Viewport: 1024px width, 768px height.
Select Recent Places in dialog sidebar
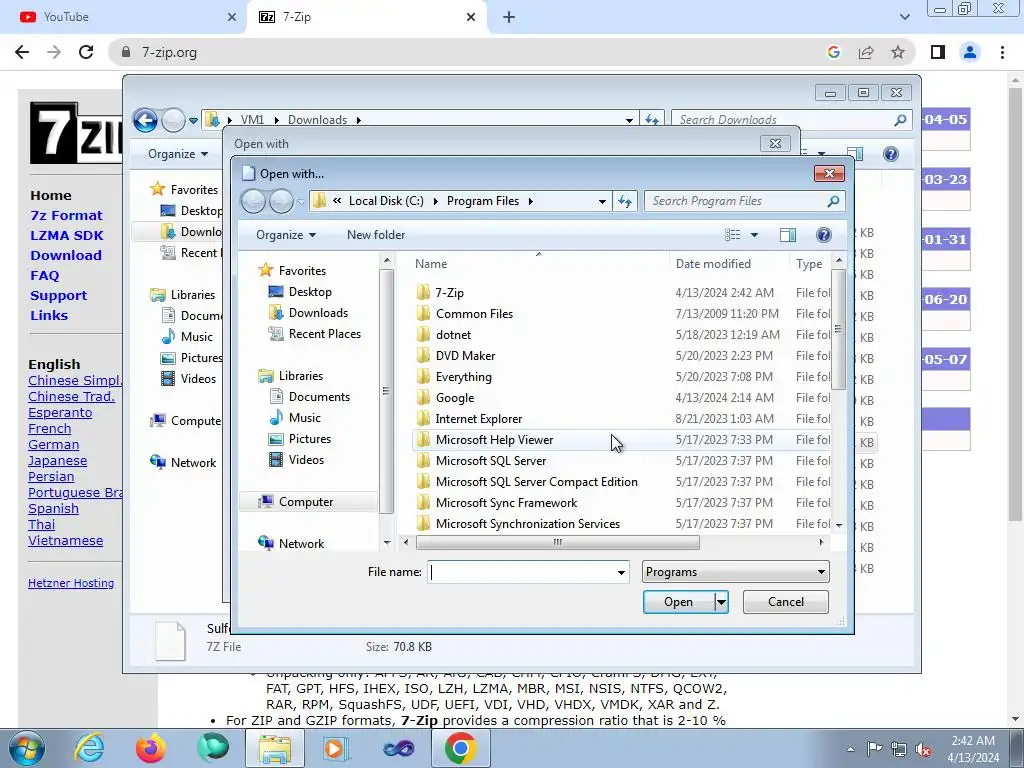324,334
